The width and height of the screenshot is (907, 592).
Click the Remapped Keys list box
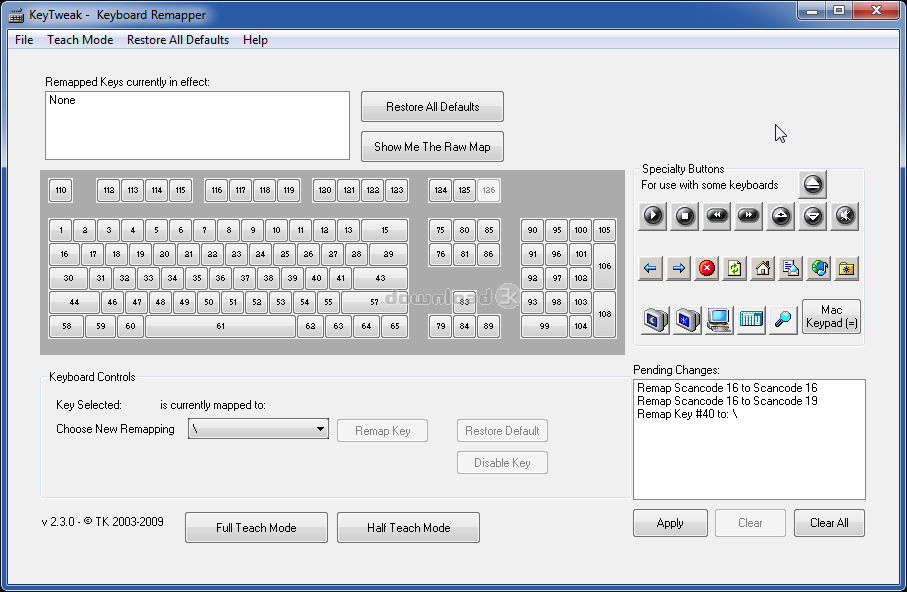pyautogui.click(x=197, y=125)
